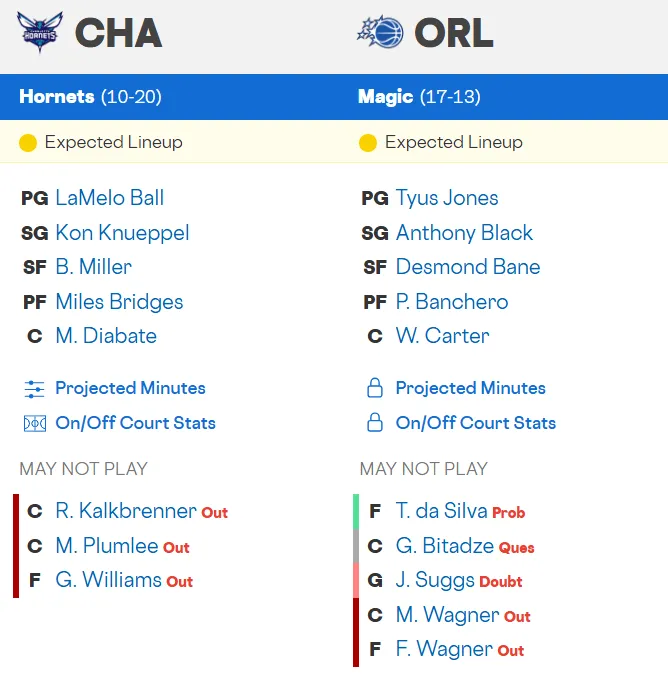Click the green status bar beside T. da Silva
This screenshot has width=668, height=683.
[356, 511]
